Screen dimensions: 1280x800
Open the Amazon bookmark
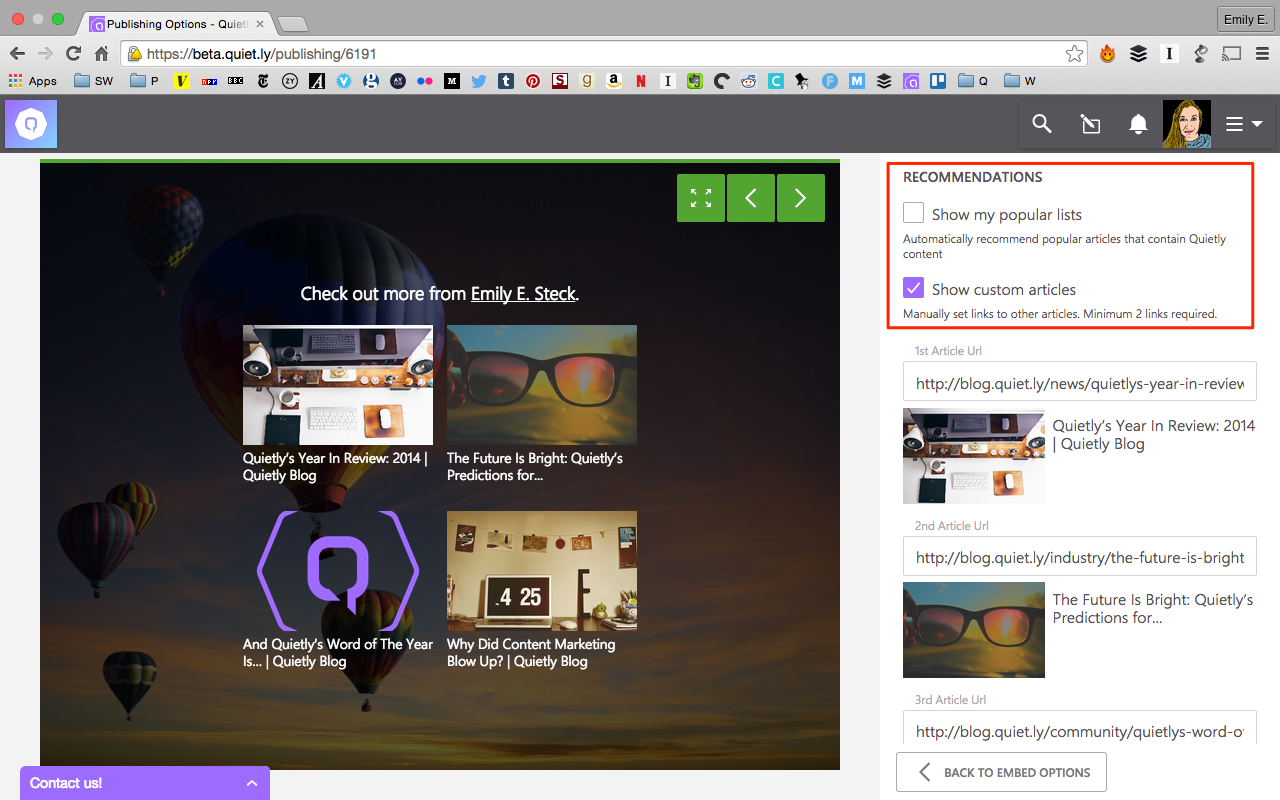pos(614,81)
